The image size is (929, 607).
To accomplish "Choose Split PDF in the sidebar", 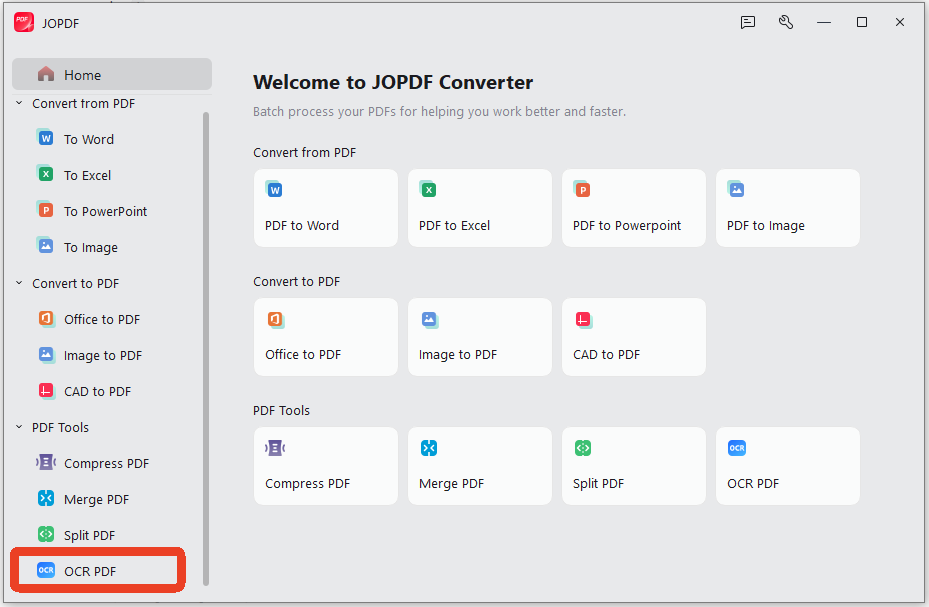I will tap(89, 535).
